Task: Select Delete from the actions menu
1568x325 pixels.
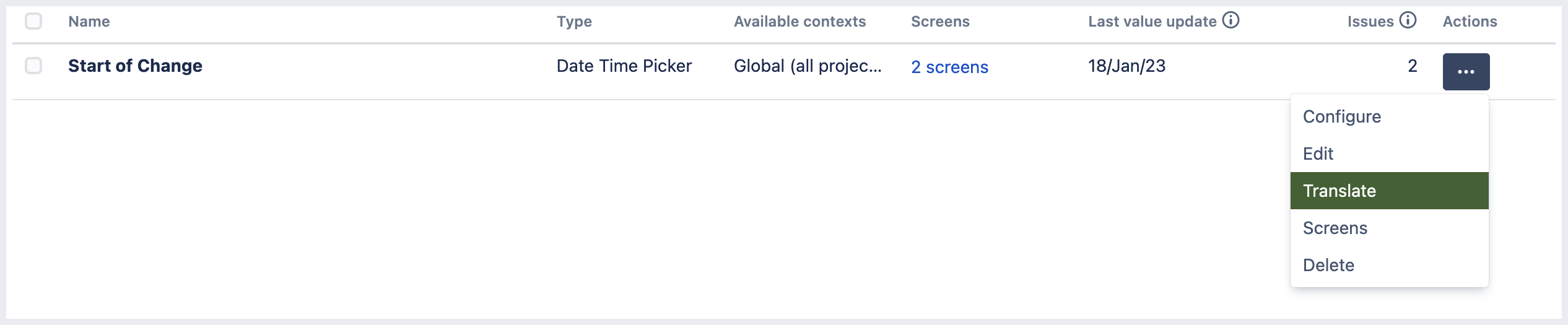Action: pos(1328,265)
